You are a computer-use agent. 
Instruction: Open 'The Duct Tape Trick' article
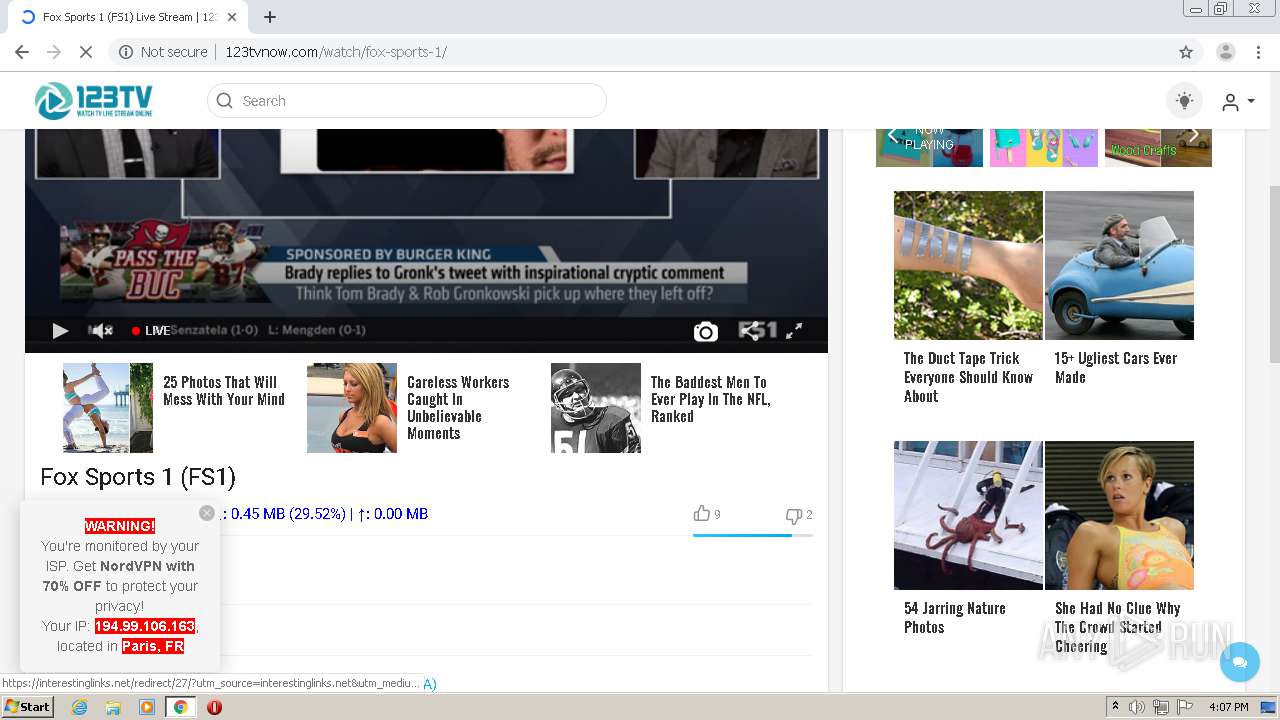(x=968, y=377)
